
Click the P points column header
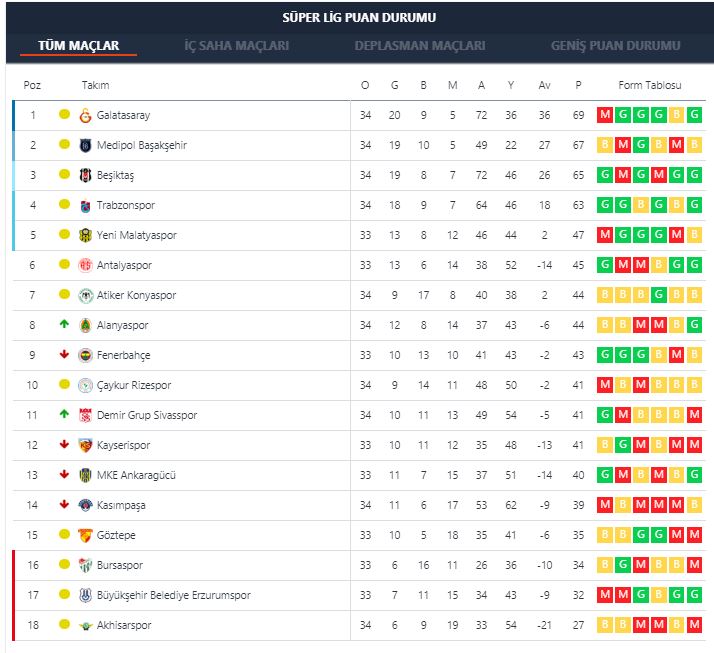pyautogui.click(x=578, y=85)
